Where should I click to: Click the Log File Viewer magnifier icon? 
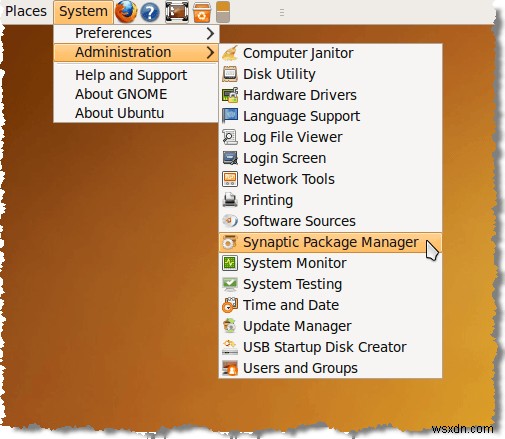(230, 137)
